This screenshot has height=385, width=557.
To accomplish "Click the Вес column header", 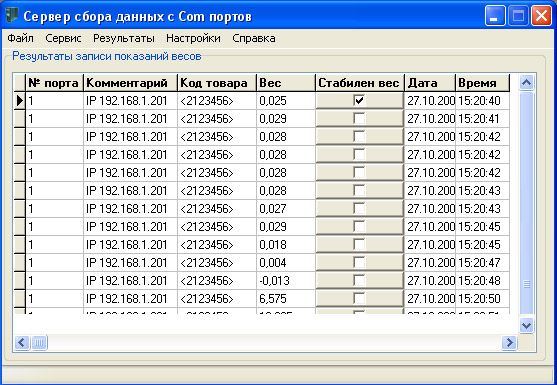I will tap(286, 83).
